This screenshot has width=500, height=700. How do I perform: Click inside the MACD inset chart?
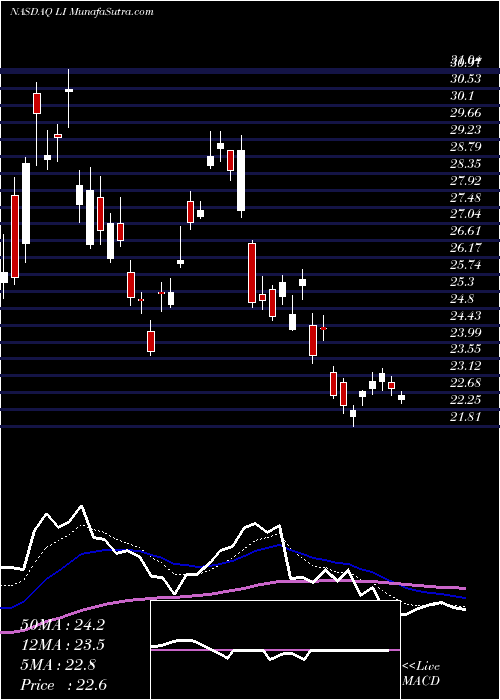click(x=275, y=650)
